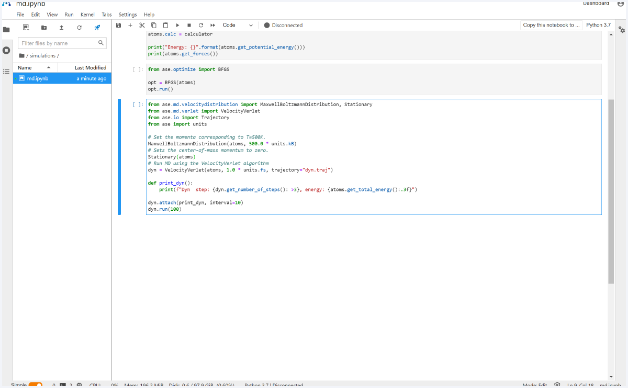The image size is (628, 388).
Task: Open the Kernel menu
Action: 87,14
